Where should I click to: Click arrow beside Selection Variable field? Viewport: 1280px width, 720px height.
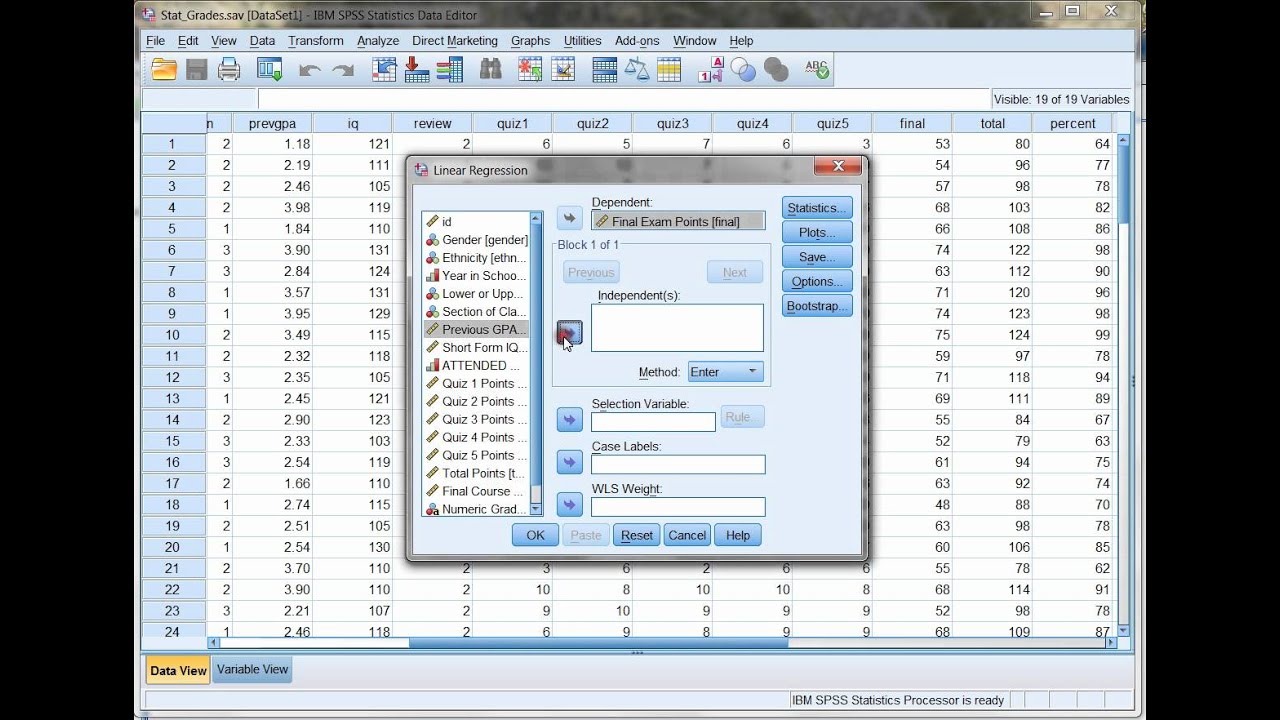[x=569, y=420]
